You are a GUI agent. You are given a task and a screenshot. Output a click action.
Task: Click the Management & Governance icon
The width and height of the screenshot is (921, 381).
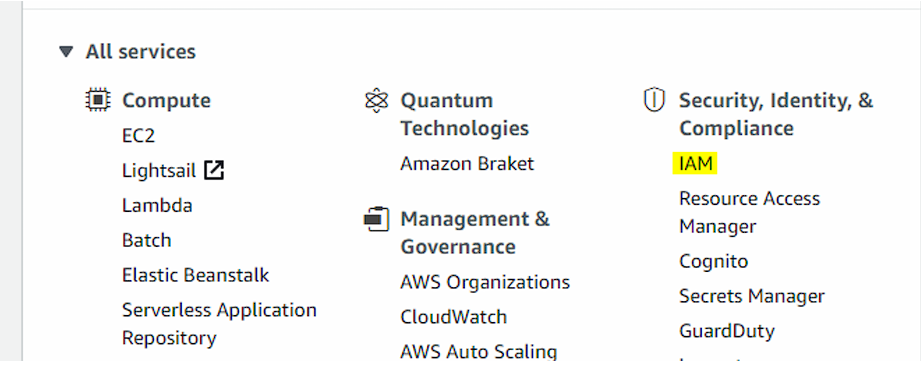coord(376,219)
